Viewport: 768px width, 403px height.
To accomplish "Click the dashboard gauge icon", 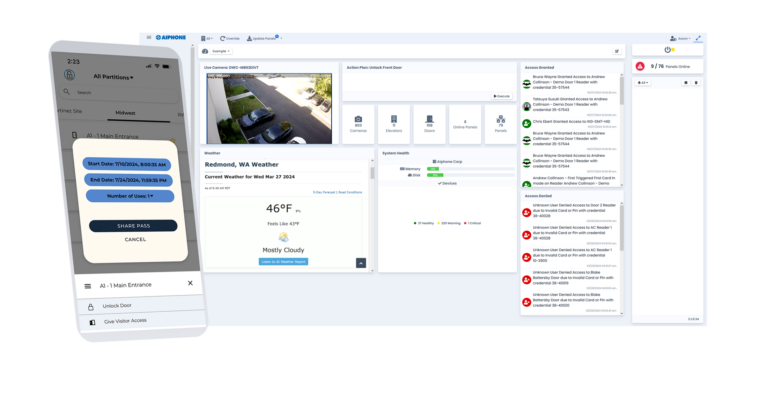I will click(205, 51).
